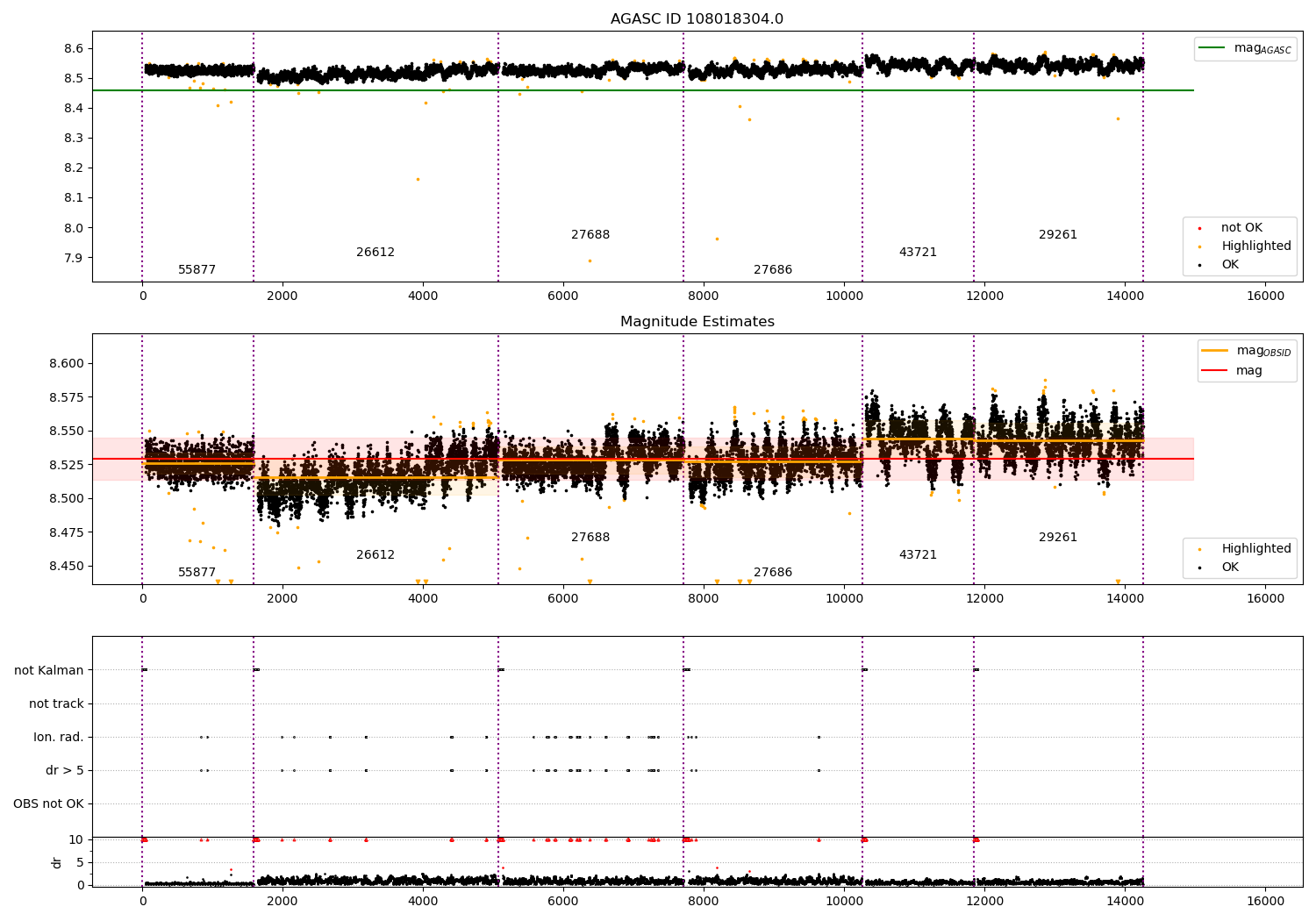
Task: Select the 'not track' axis label
Action: point(56,703)
